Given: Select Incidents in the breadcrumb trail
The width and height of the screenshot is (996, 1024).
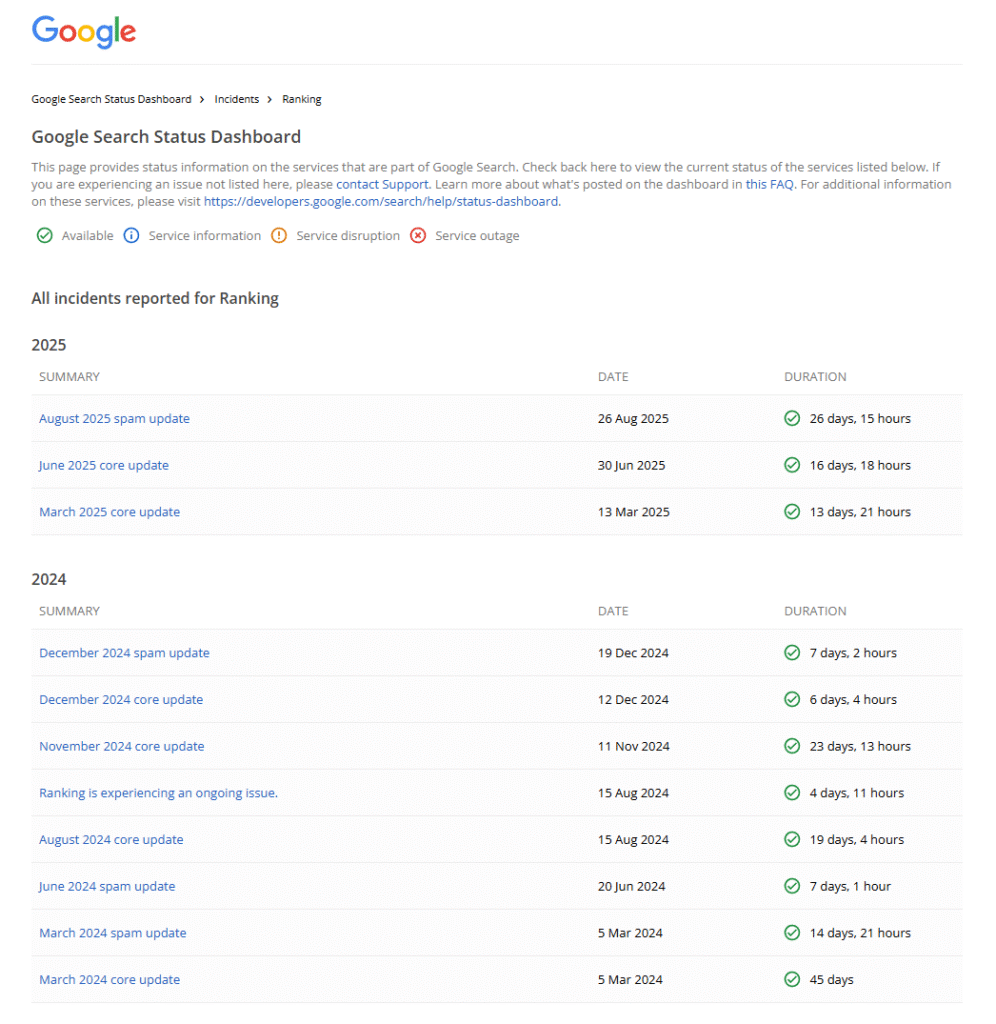Looking at the screenshot, I should point(236,99).
